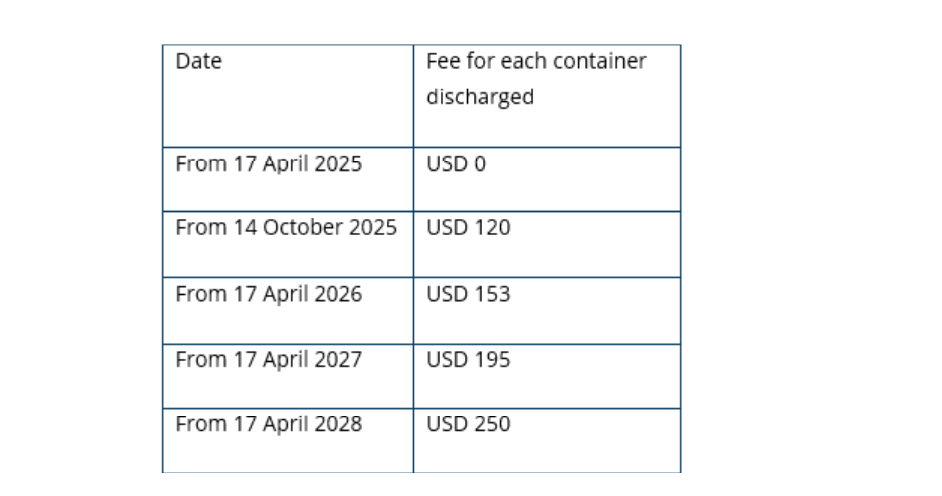Click the "Date" column header cell
This screenshot has height=496, width=942.
point(287,95)
